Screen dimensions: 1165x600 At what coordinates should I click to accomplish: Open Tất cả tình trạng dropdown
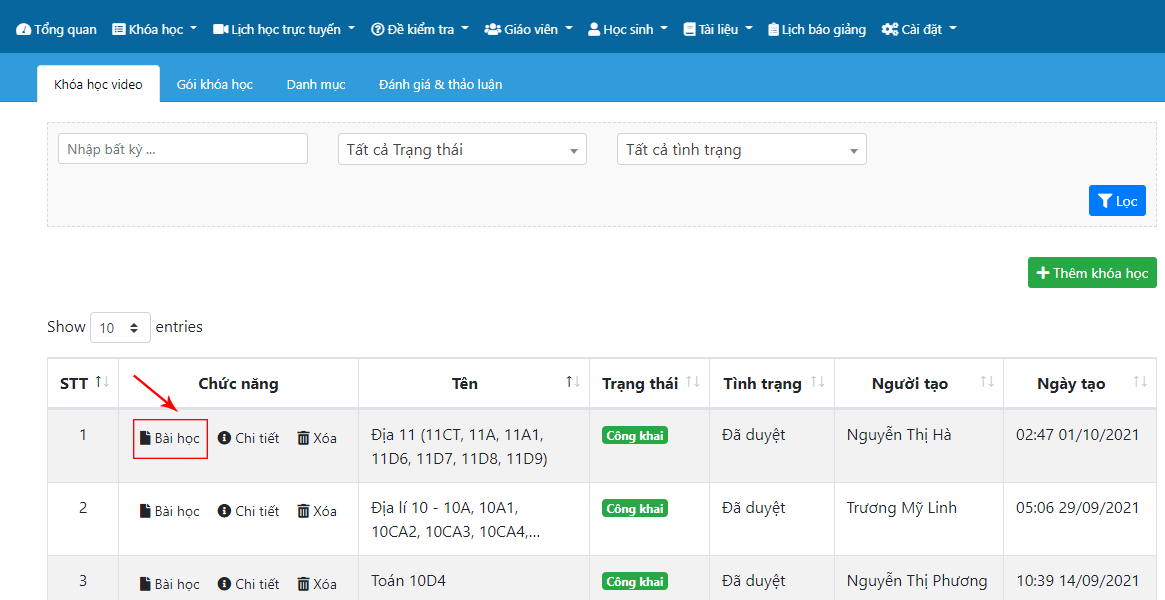(741, 149)
